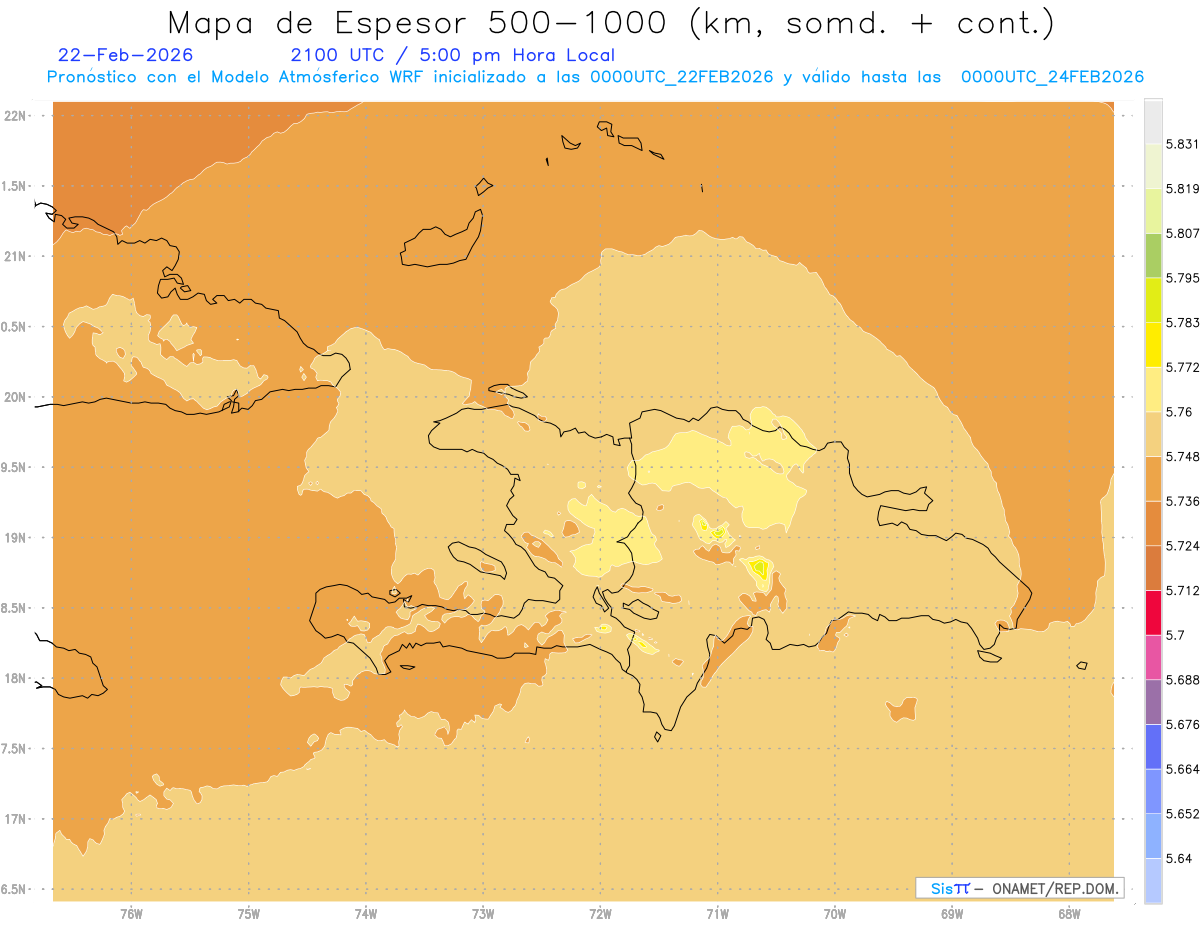Click the 5.819 legend value
The height and width of the screenshot is (927, 1200).
pos(1183,188)
